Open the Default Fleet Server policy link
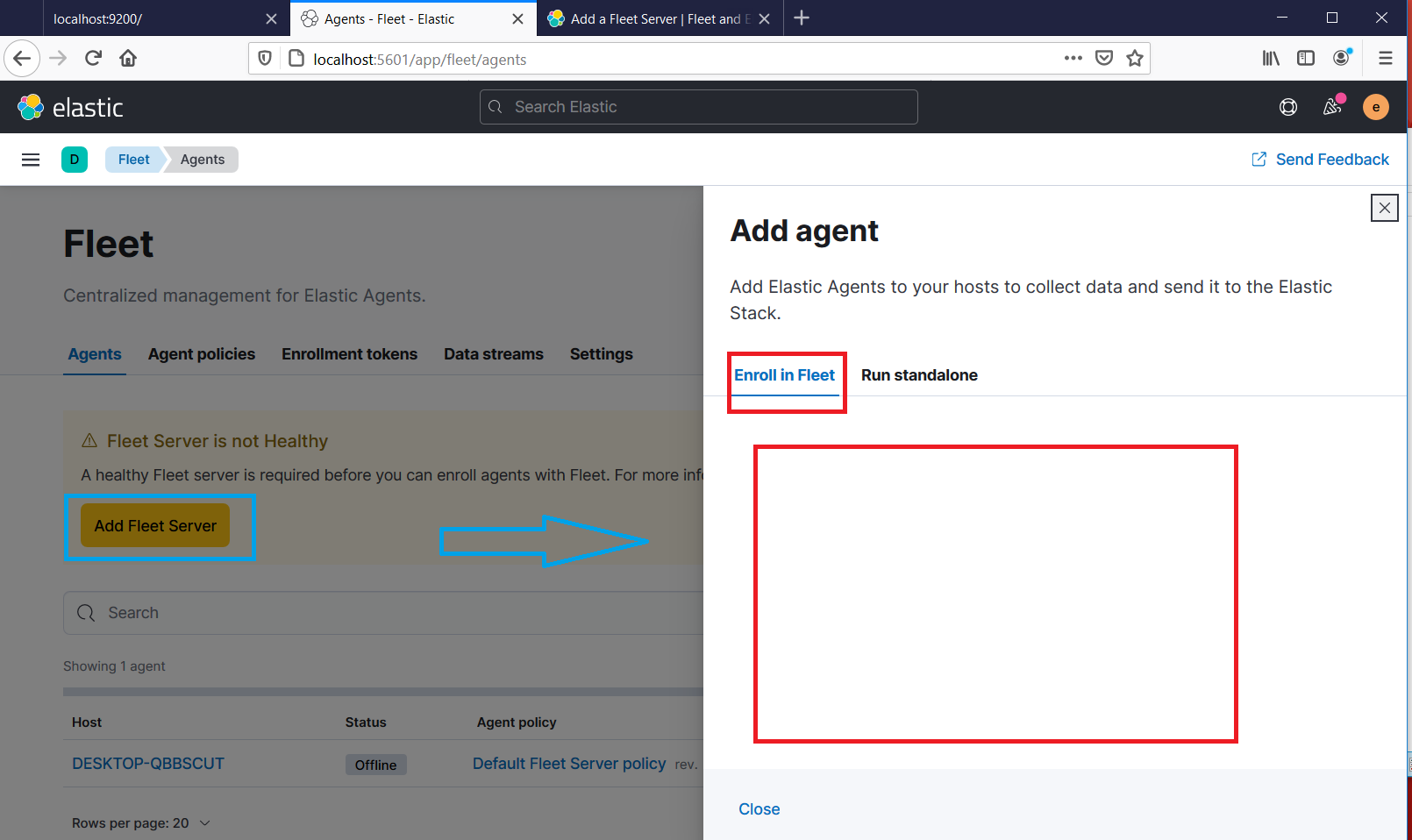This screenshot has height=840, width=1412. click(x=569, y=763)
